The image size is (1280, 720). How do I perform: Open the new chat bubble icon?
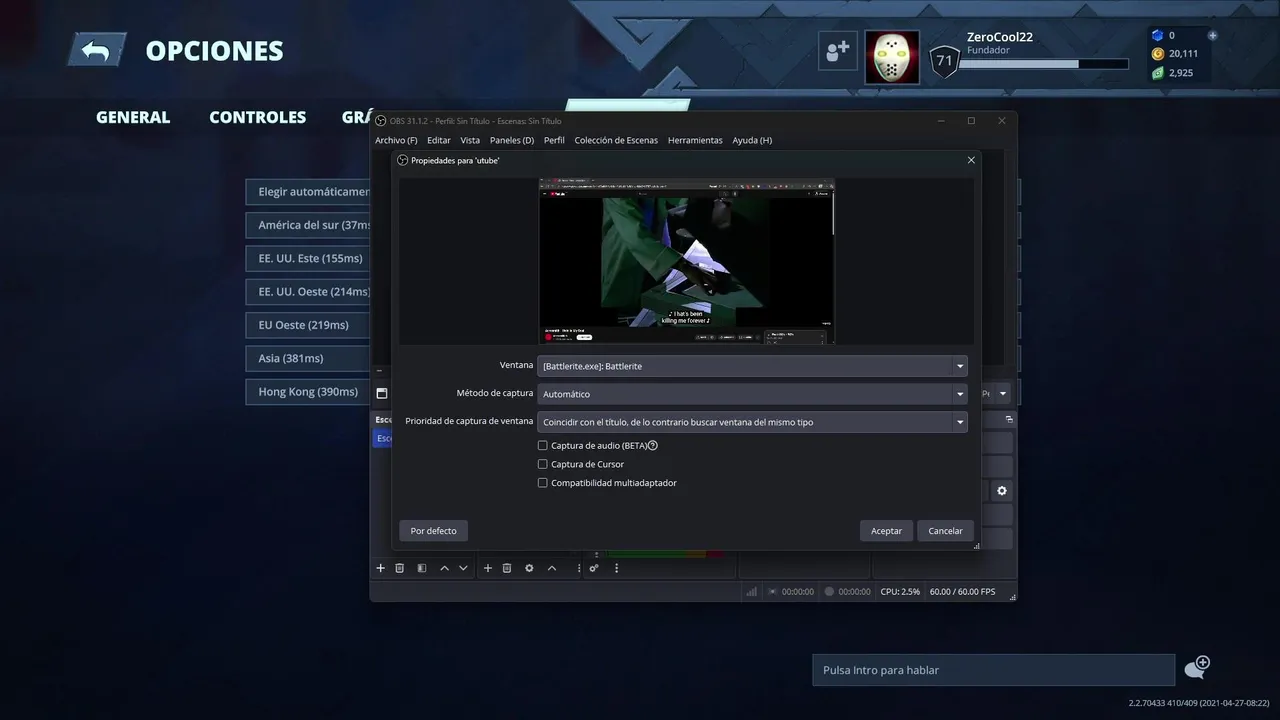click(1197, 668)
